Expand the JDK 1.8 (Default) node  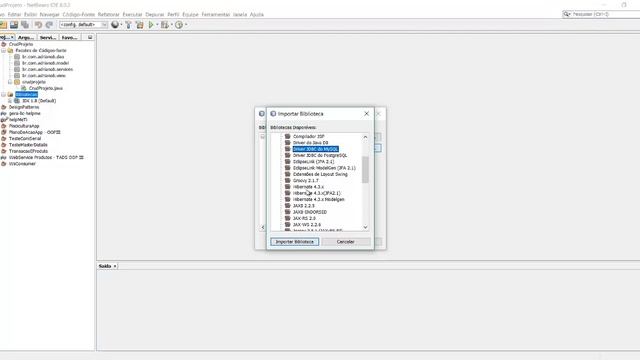pos(10,101)
